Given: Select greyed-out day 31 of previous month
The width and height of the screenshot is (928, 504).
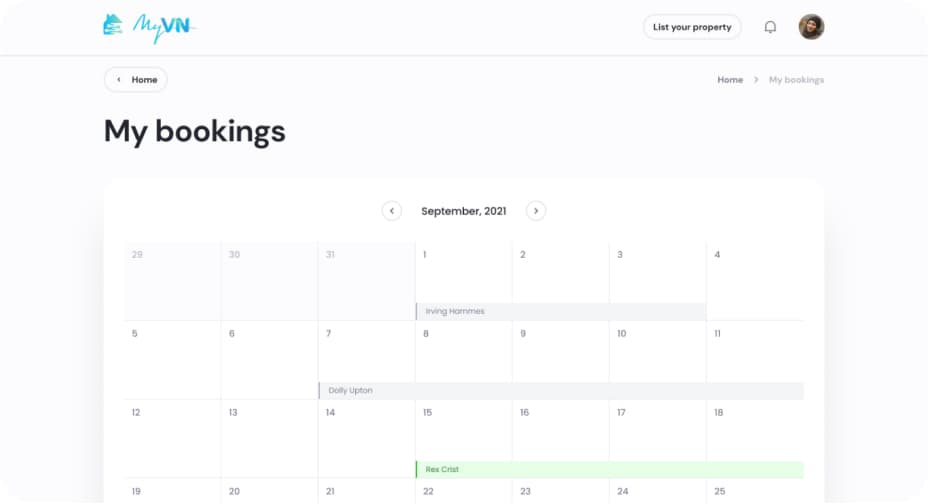Looking at the screenshot, I should click(x=366, y=281).
